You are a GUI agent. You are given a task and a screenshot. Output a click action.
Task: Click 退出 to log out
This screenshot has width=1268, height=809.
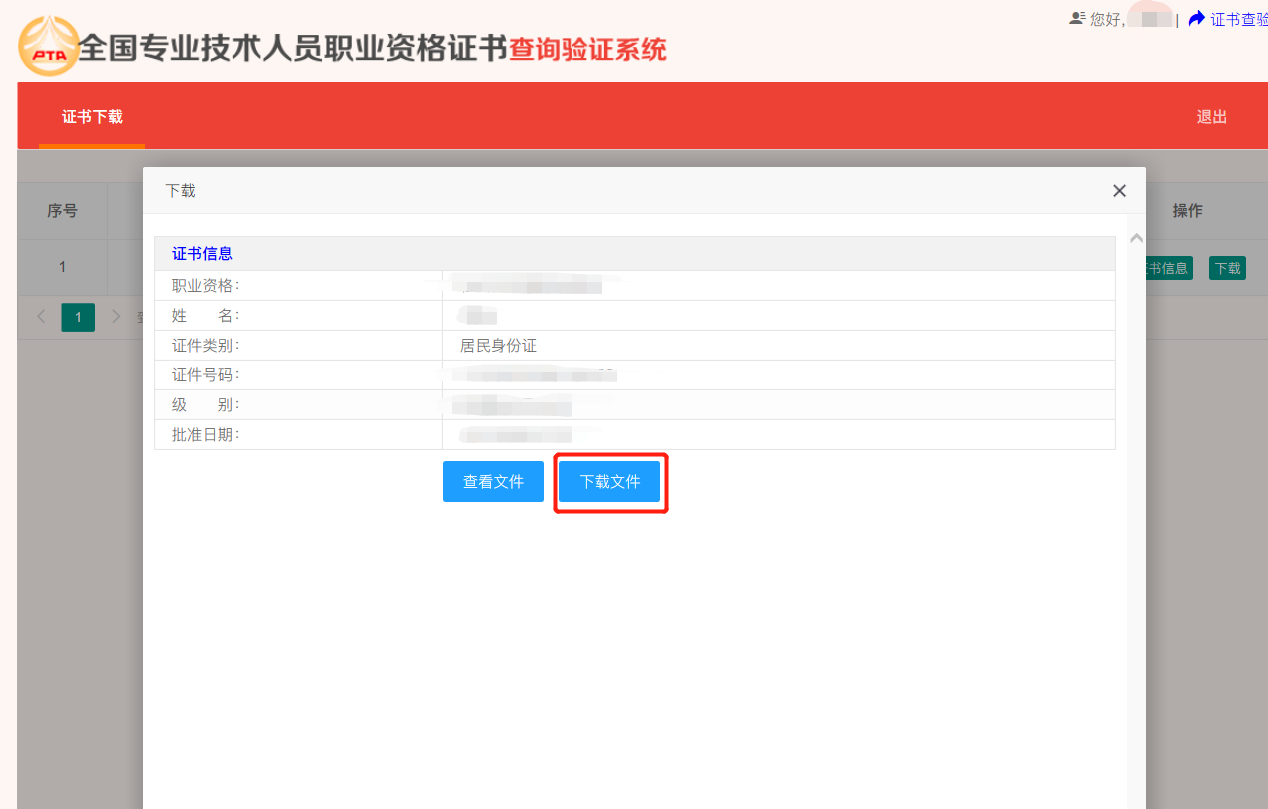coord(1211,117)
